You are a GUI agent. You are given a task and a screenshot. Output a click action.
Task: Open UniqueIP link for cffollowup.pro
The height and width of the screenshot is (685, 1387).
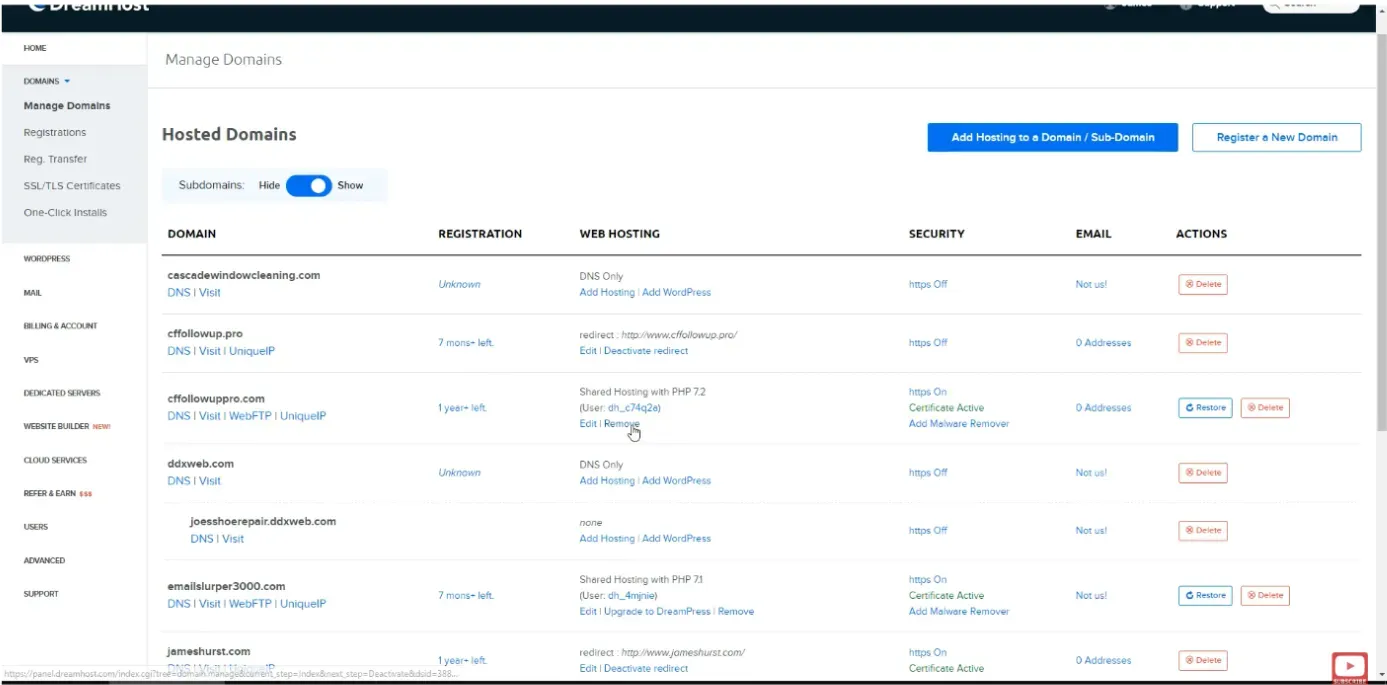click(252, 352)
